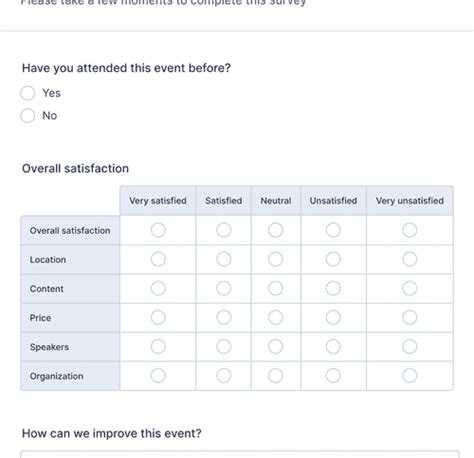Screen dimensions: 474x458
Task: Set Price rating to Satisfied
Action: click(224, 317)
